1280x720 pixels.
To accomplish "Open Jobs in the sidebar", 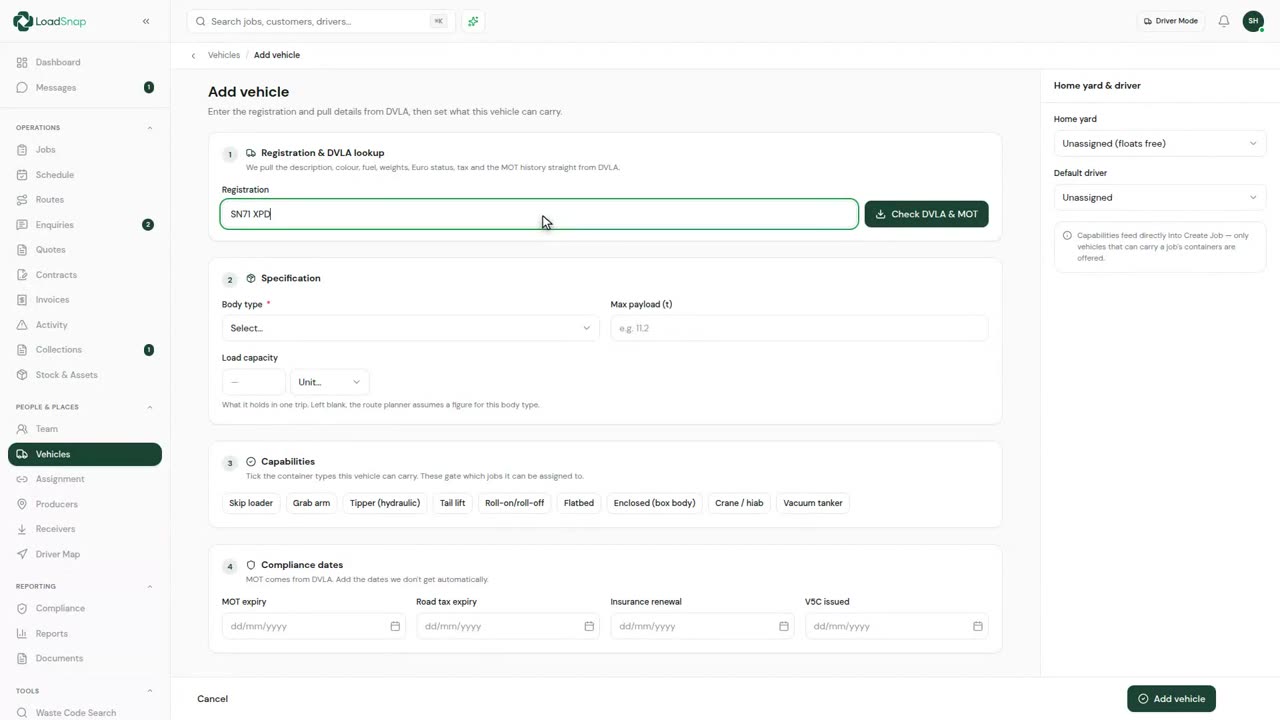I will tap(85, 150).
